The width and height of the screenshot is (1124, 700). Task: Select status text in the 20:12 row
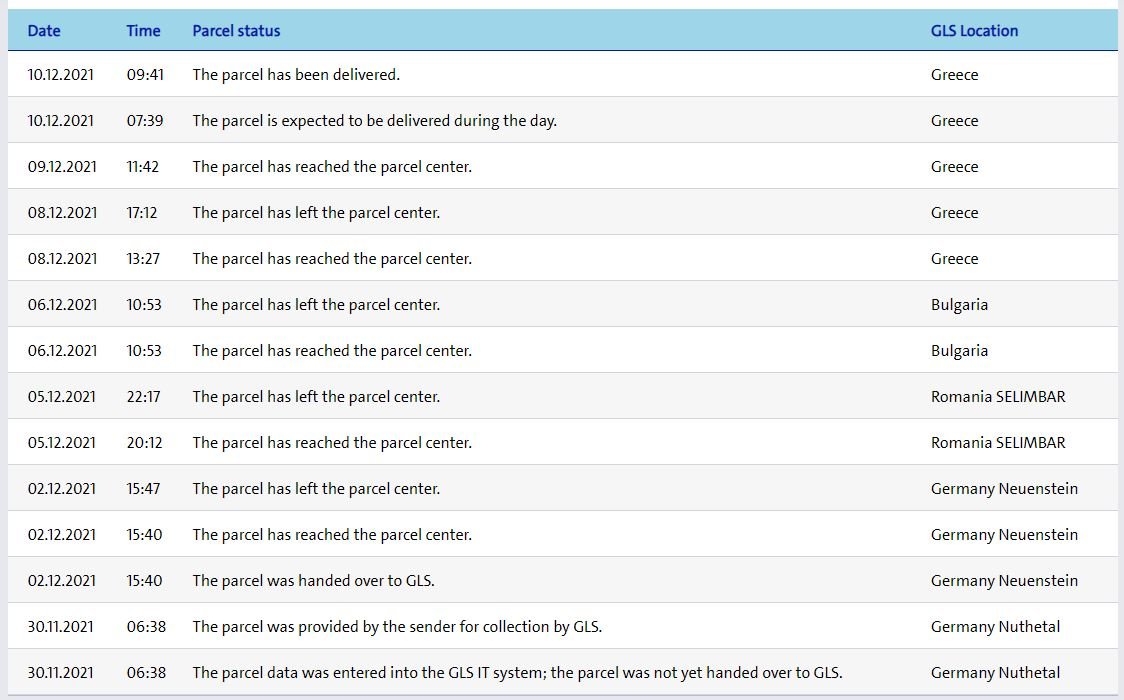pyautogui.click(x=332, y=443)
